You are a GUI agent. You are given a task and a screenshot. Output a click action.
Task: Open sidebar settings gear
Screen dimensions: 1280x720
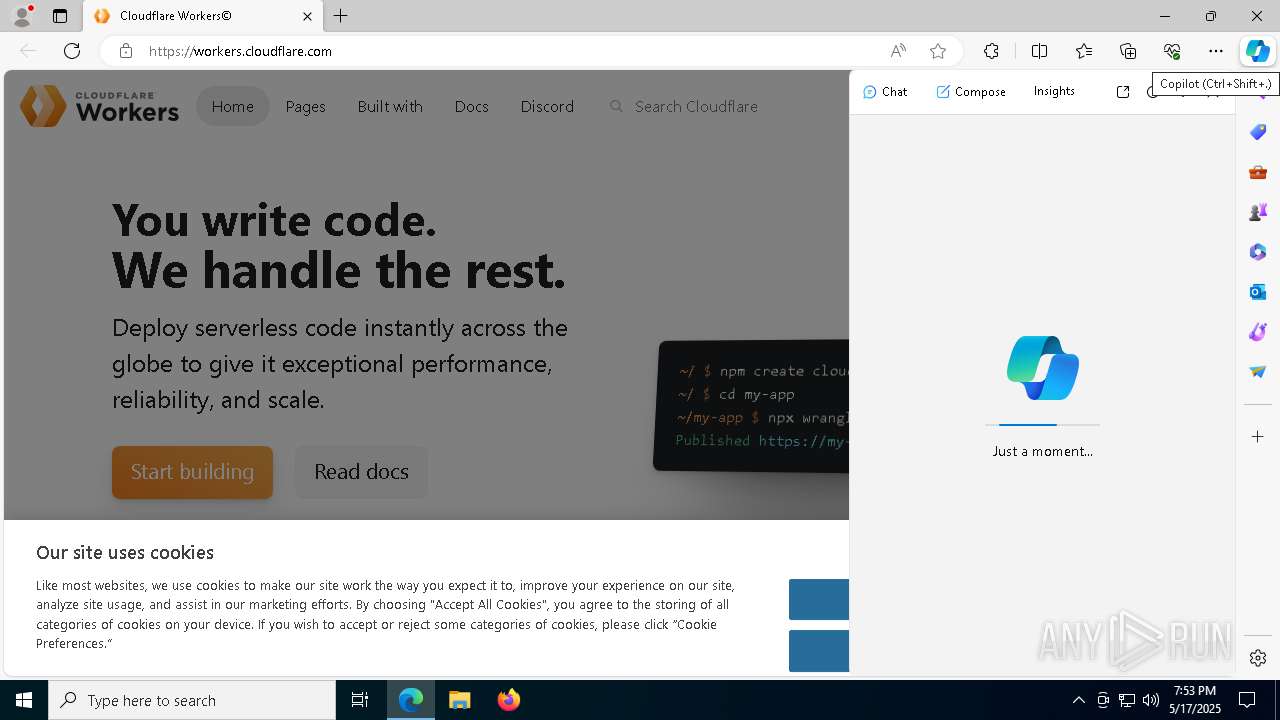click(1258, 658)
